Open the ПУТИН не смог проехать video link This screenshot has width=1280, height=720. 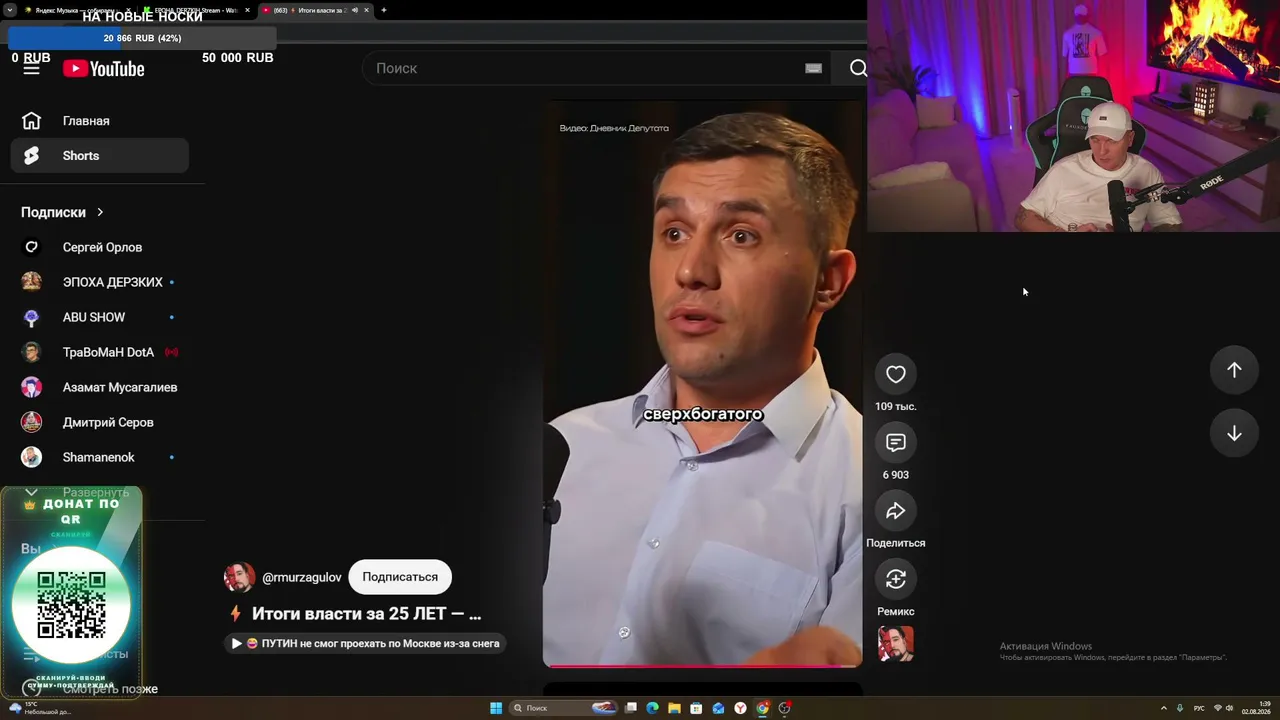366,643
